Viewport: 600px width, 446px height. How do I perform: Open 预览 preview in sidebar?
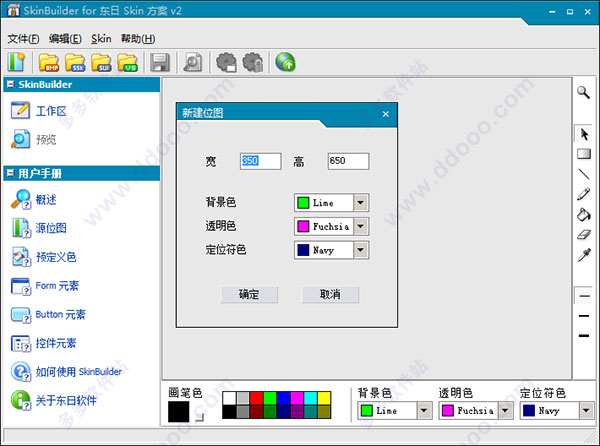(34, 139)
